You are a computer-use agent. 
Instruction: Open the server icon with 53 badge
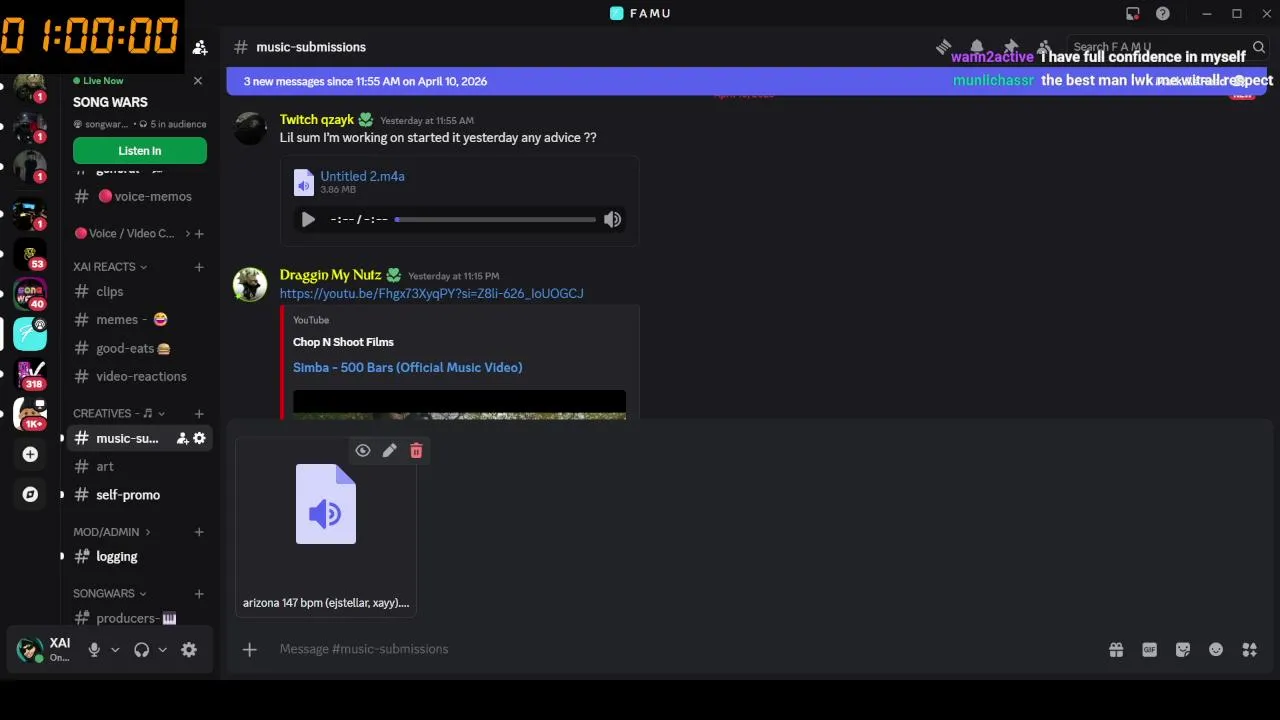click(x=30, y=254)
